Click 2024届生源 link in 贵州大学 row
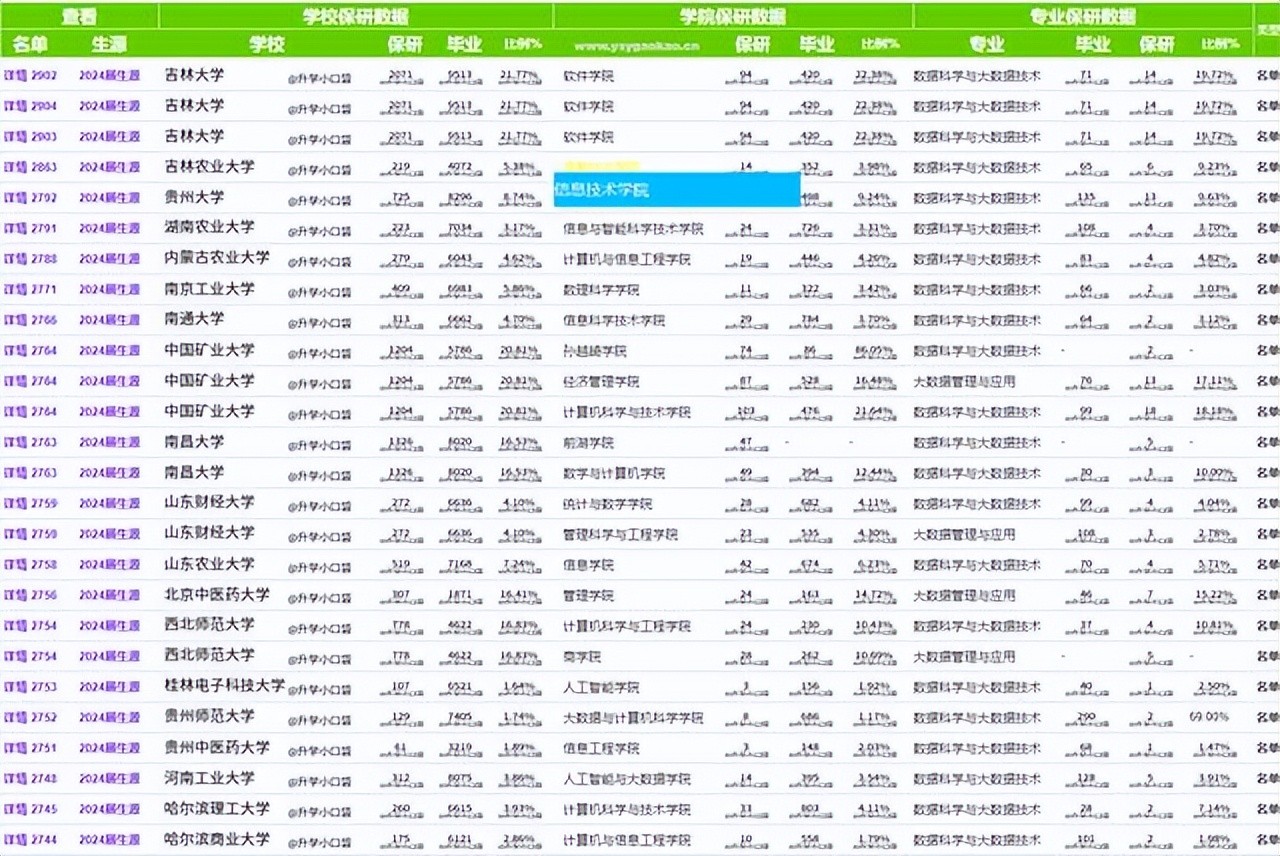This screenshot has width=1280, height=856. click(110, 197)
